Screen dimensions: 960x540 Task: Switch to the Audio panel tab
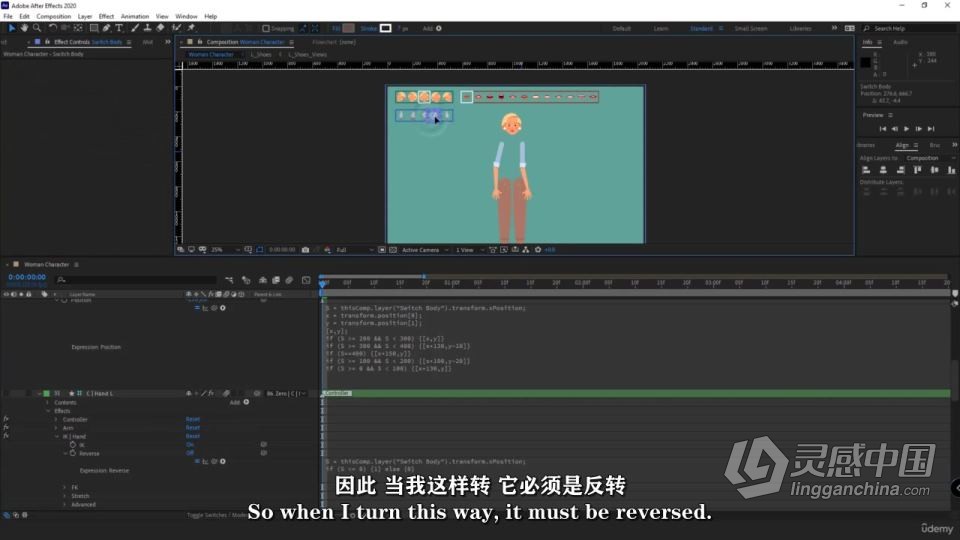tap(900, 42)
